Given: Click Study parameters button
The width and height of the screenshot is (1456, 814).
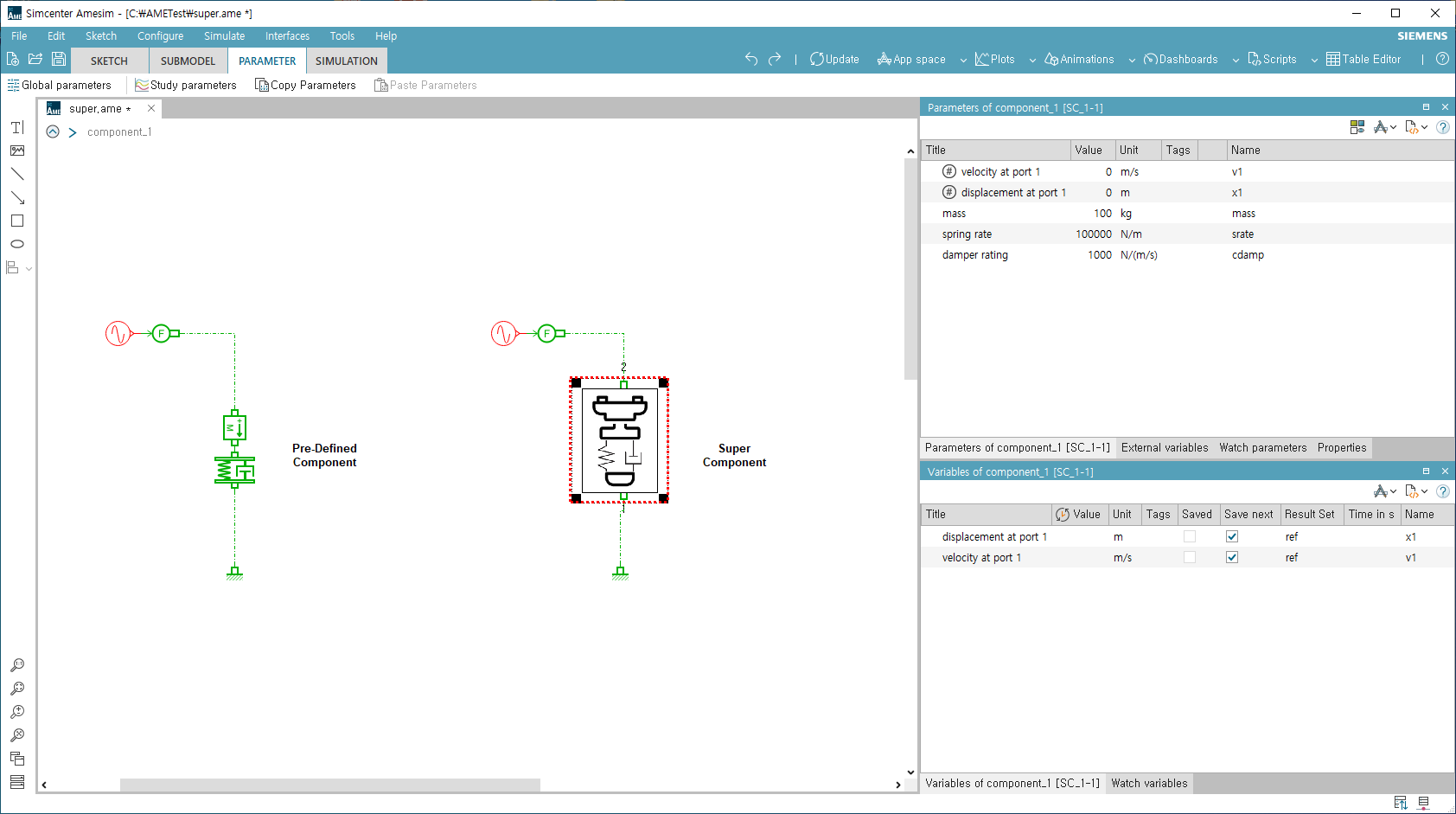Looking at the screenshot, I should pyautogui.click(x=186, y=85).
